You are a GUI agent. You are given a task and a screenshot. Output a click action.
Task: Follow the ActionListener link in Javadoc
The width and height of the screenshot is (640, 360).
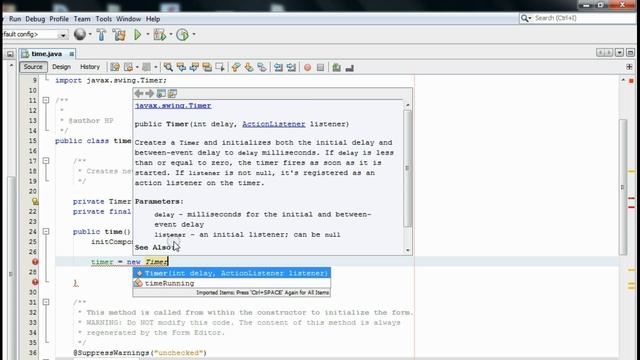click(273, 124)
